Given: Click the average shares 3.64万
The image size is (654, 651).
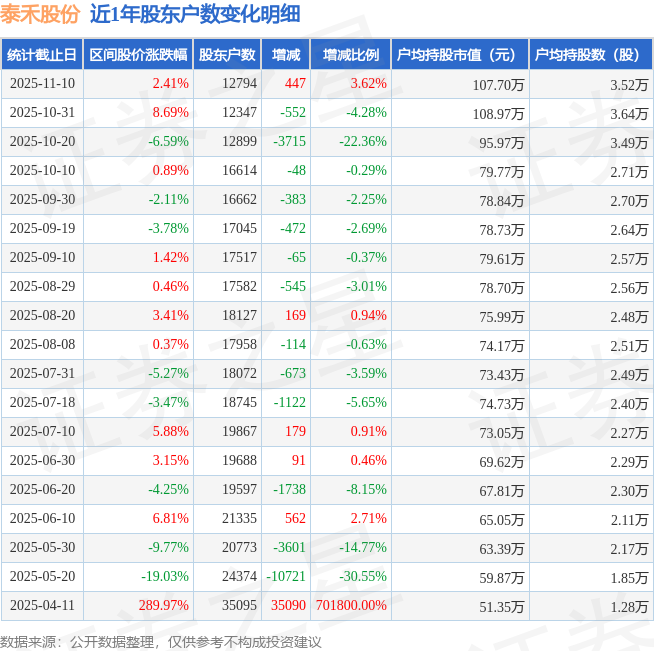Looking at the screenshot, I should (x=629, y=114).
